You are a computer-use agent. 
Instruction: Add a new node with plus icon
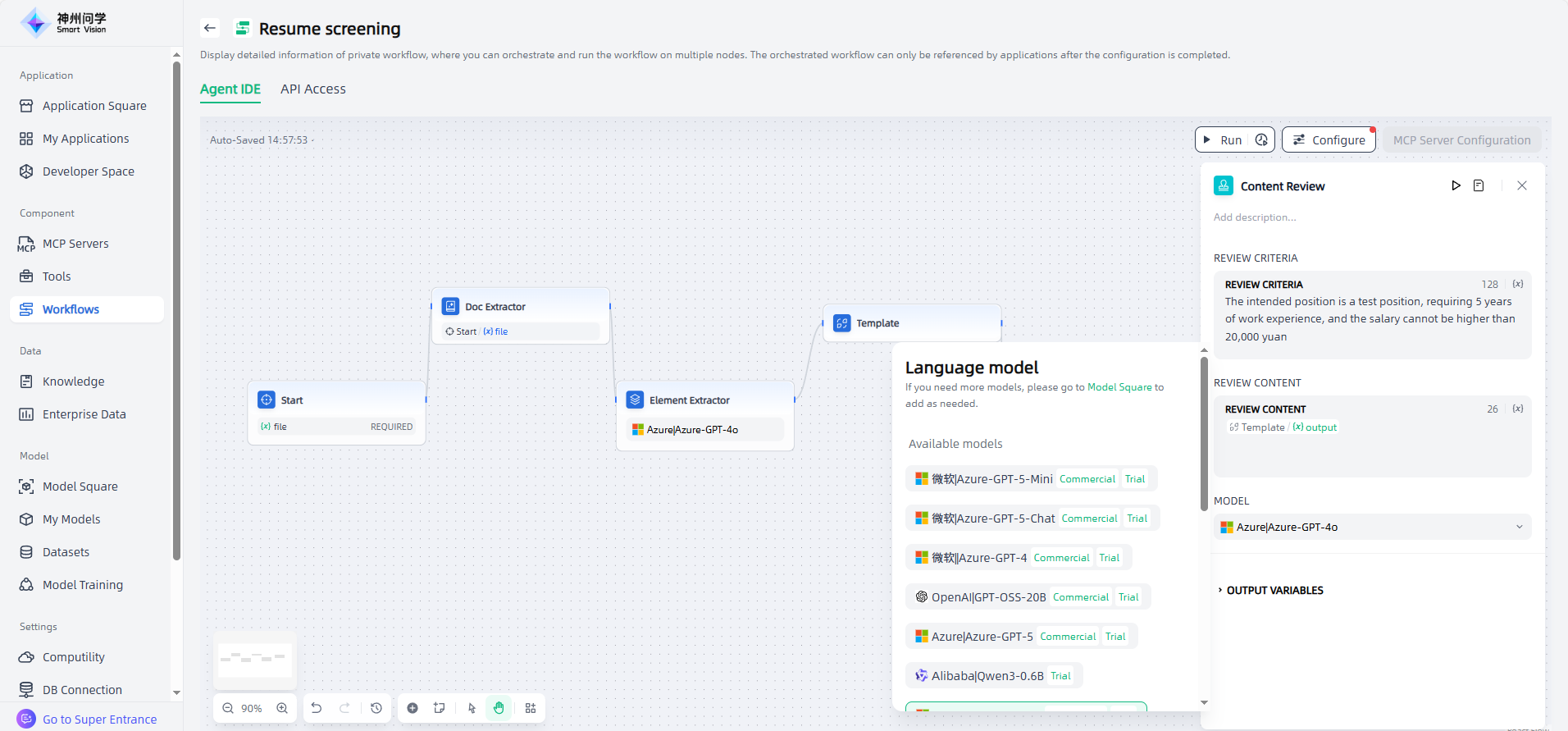tap(413, 708)
